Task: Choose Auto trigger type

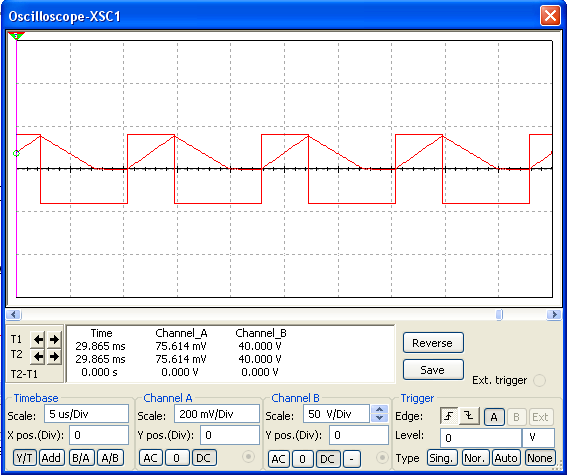Action: (x=506, y=458)
